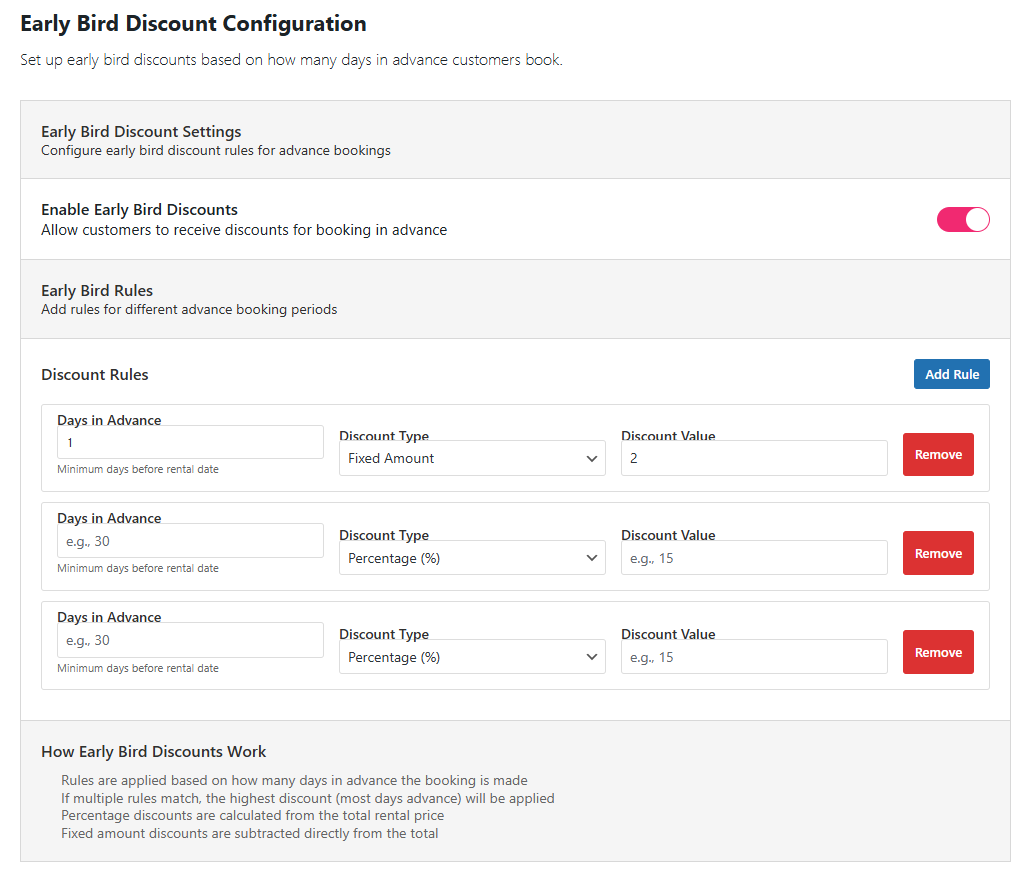Screen dimensions: 1026x875
Task: Select the How Early Bird Discounts Work heading
Action: coord(153,752)
